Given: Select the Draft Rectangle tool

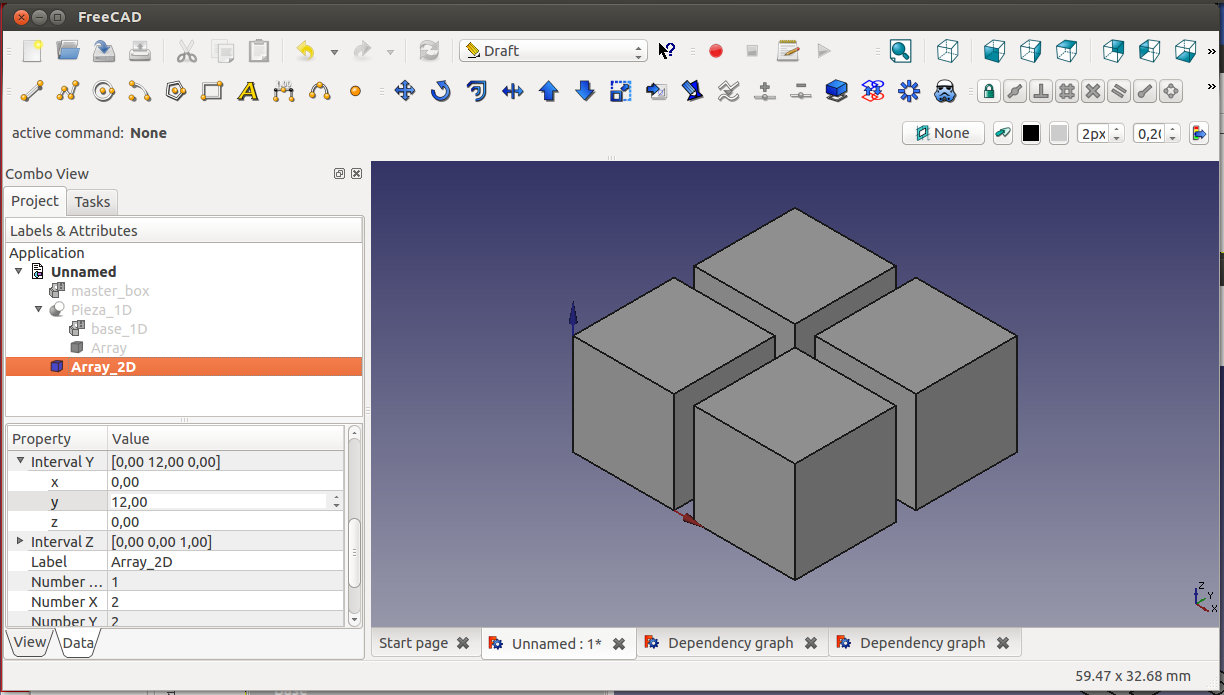Looking at the screenshot, I should coord(212,92).
